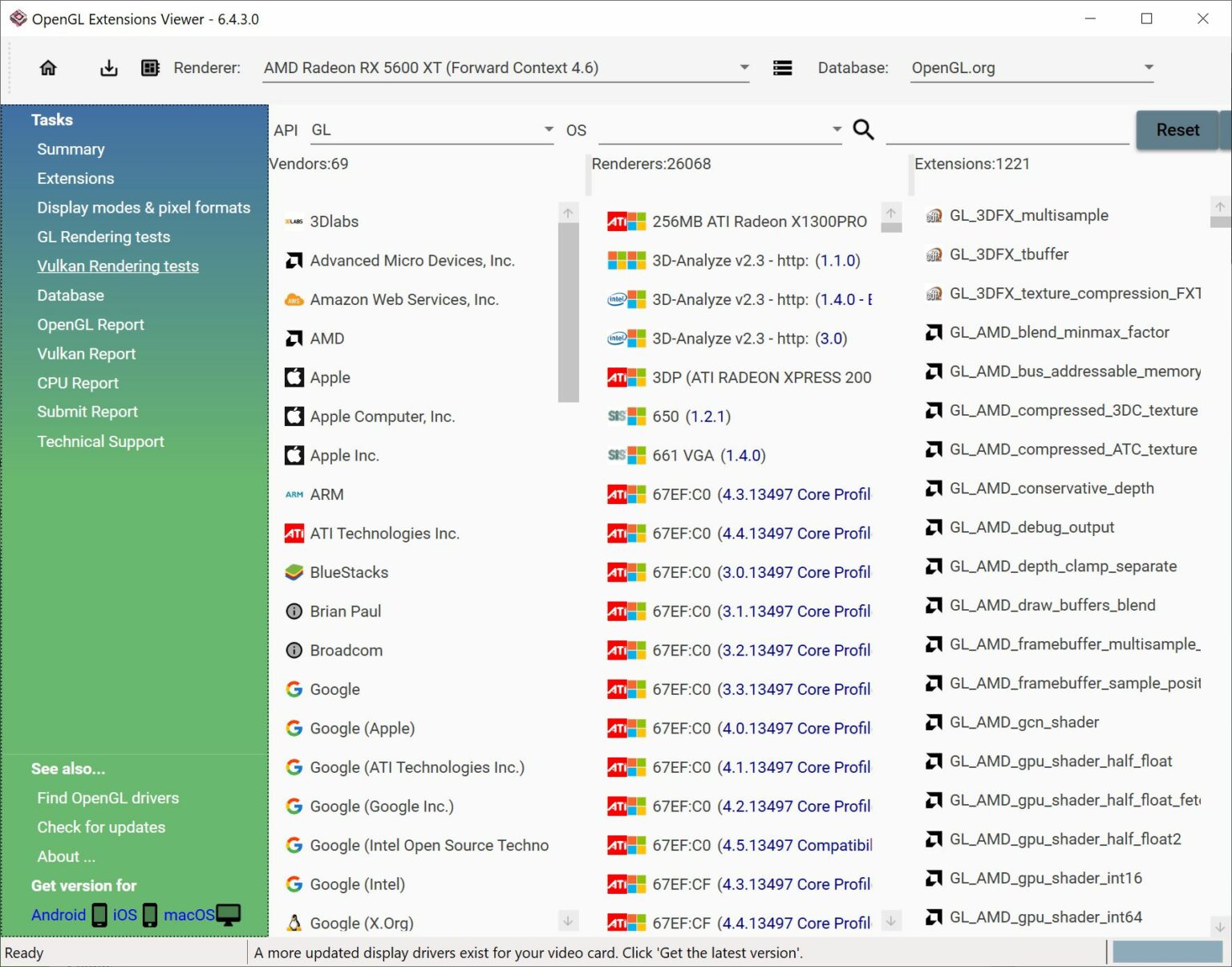
Task: Click the Apple Inc. logo icon
Action: (294, 456)
